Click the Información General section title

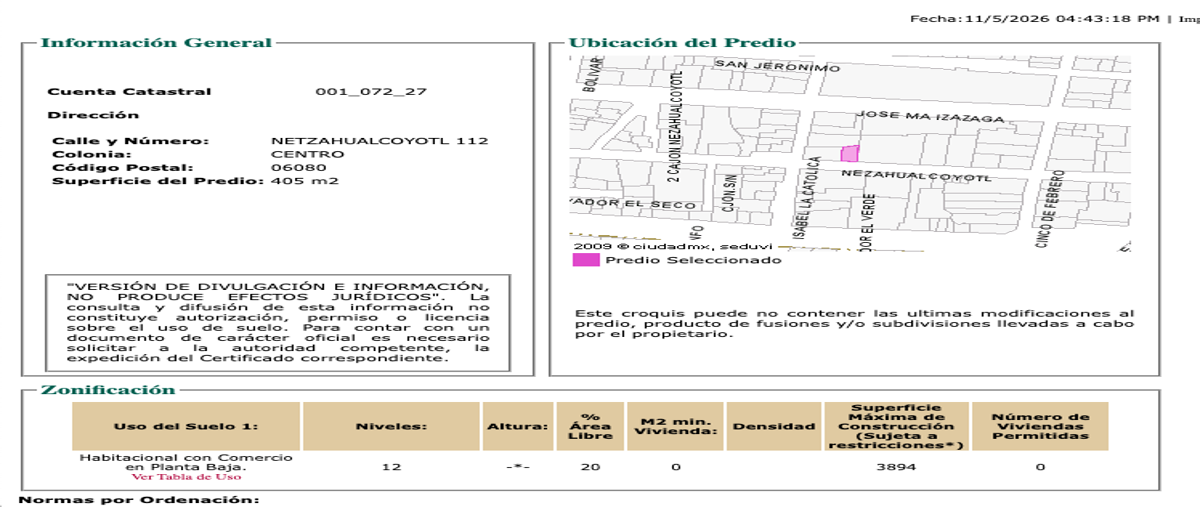tap(156, 42)
